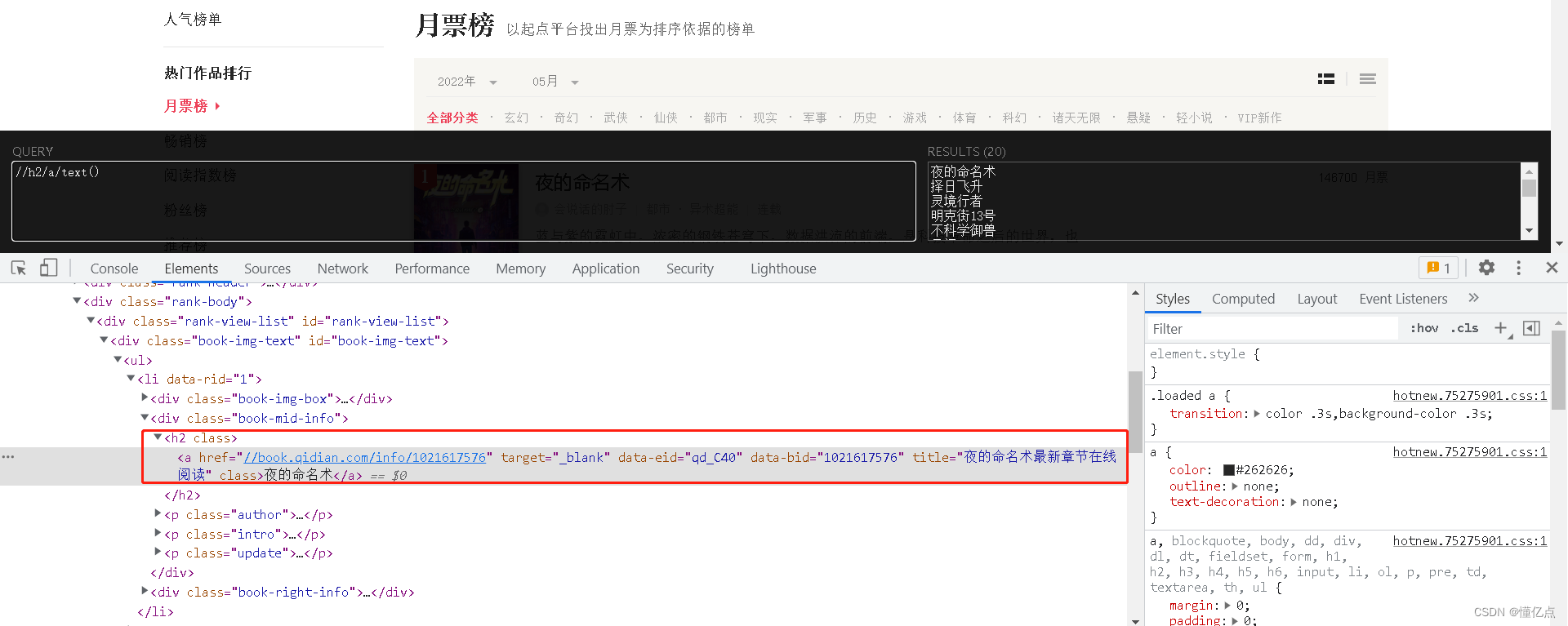Open the Performance tab
Screen dimensions: 1568x626
(x=432, y=269)
